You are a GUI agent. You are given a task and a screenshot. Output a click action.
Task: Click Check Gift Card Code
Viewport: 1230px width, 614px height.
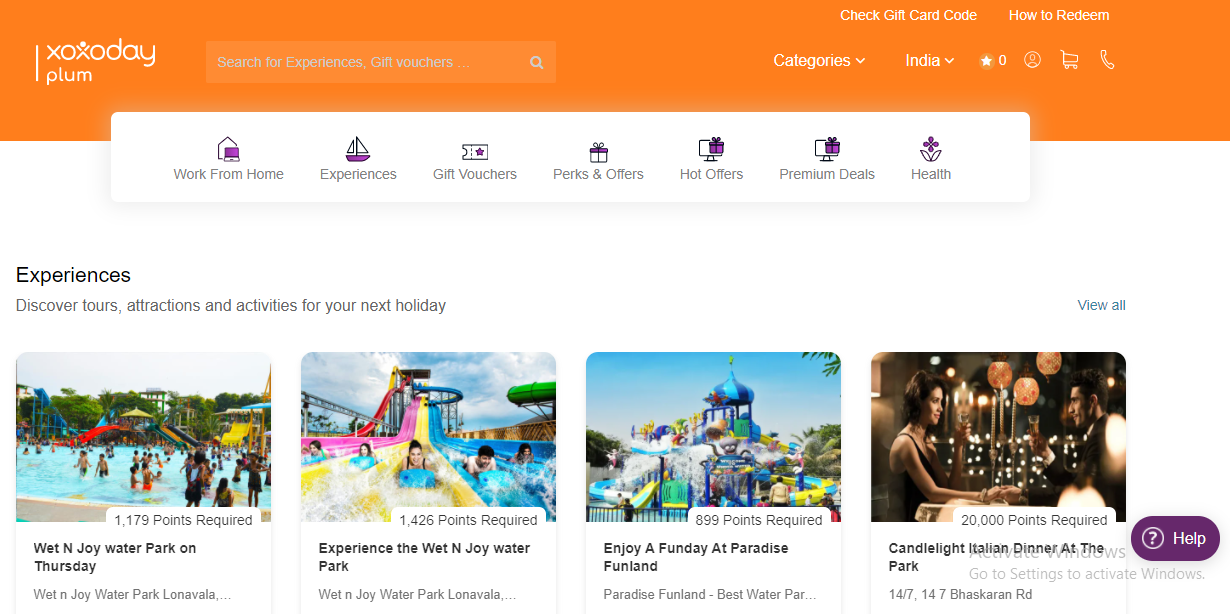pyautogui.click(x=908, y=15)
